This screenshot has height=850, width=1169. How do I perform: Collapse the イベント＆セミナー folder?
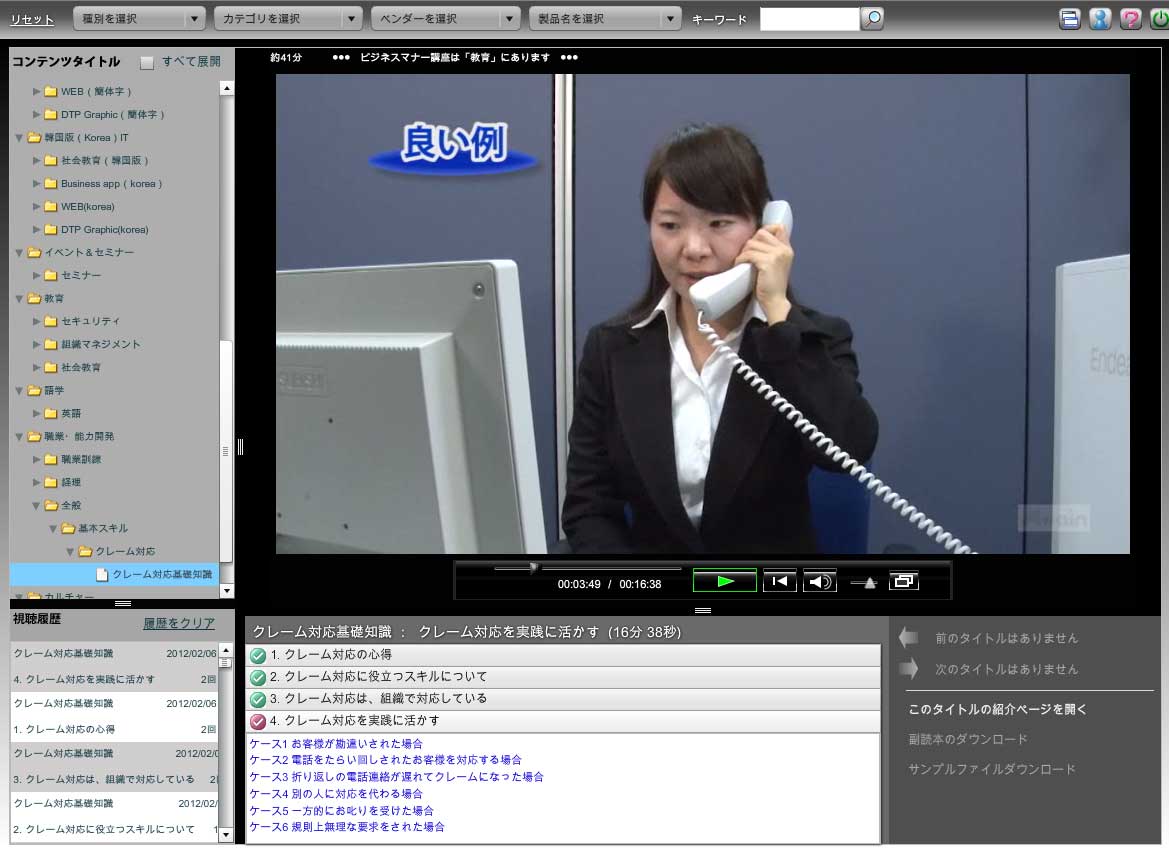[19, 253]
